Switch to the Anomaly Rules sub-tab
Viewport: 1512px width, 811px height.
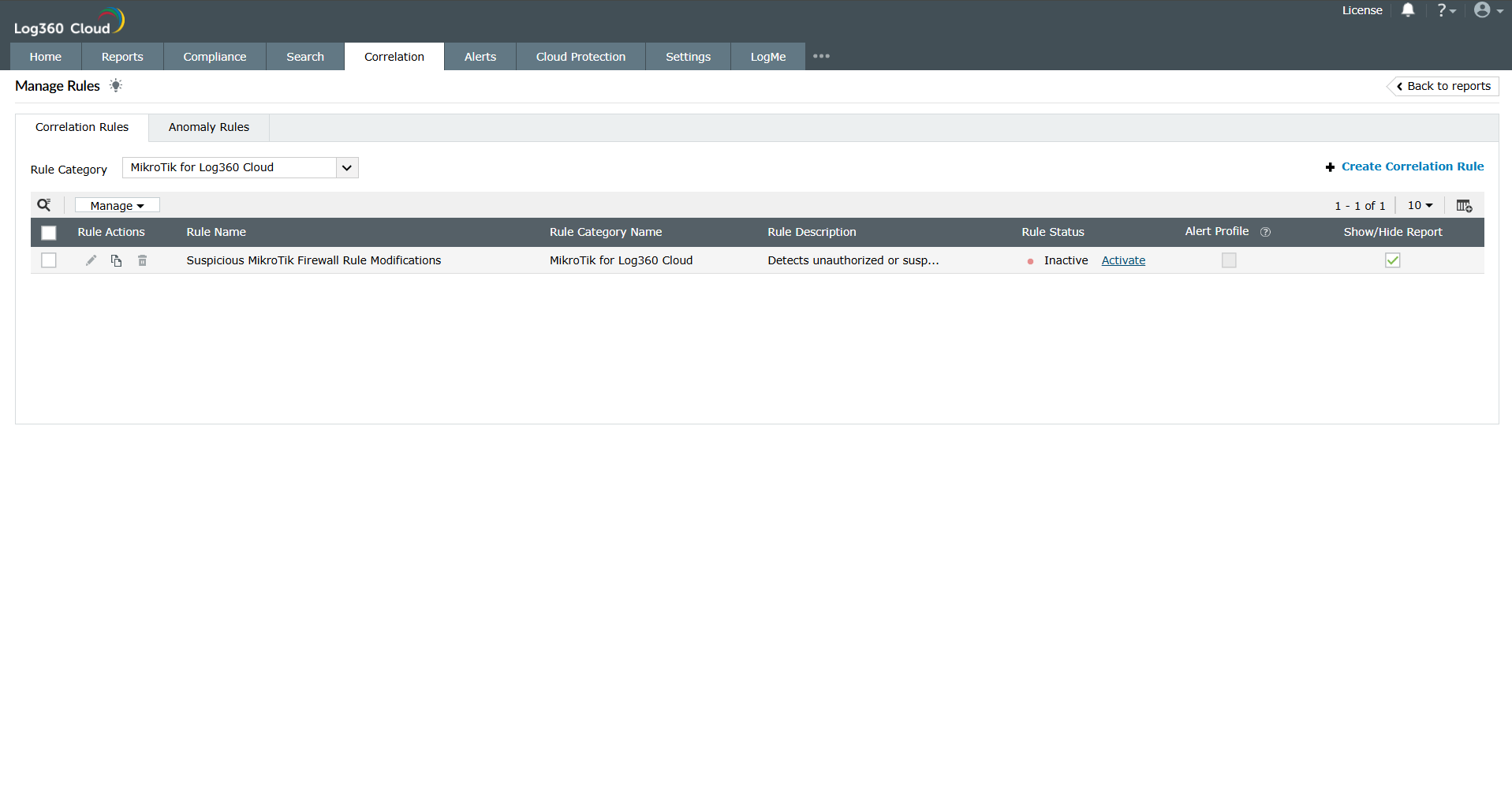(209, 127)
